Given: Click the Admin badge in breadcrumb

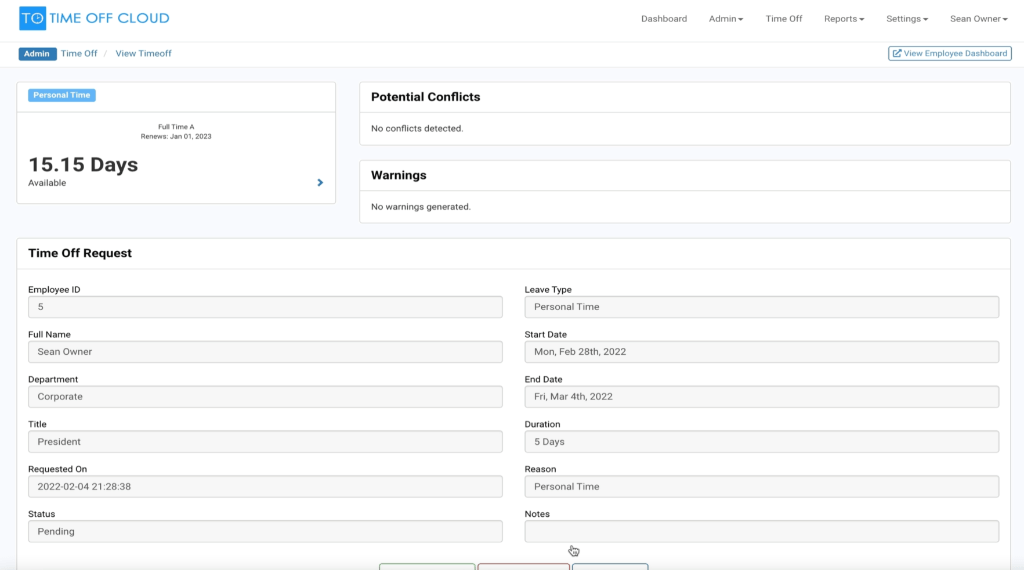Looking at the screenshot, I should [37, 54].
